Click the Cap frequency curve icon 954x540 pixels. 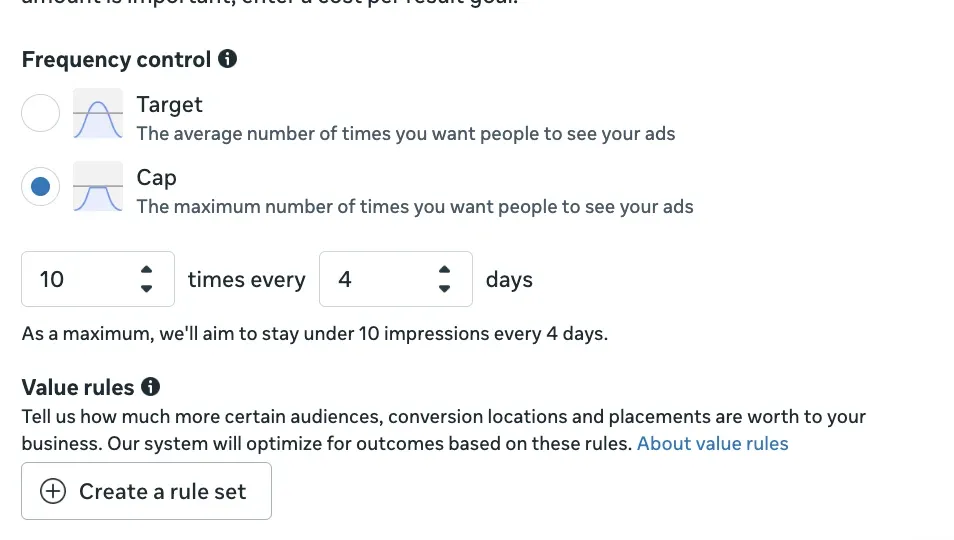(98, 187)
